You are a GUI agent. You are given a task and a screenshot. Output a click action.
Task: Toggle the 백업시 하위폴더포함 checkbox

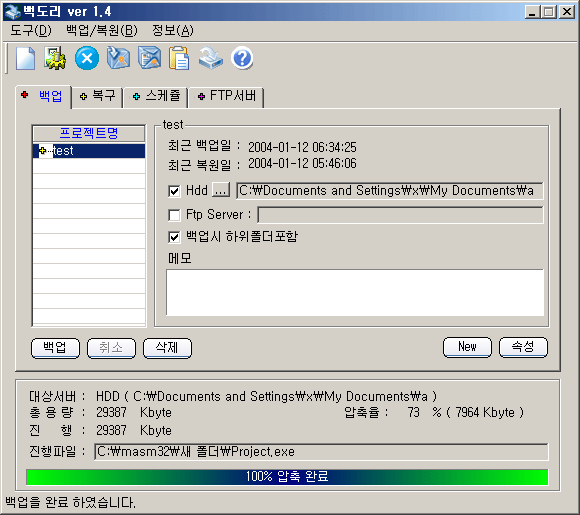(174, 237)
